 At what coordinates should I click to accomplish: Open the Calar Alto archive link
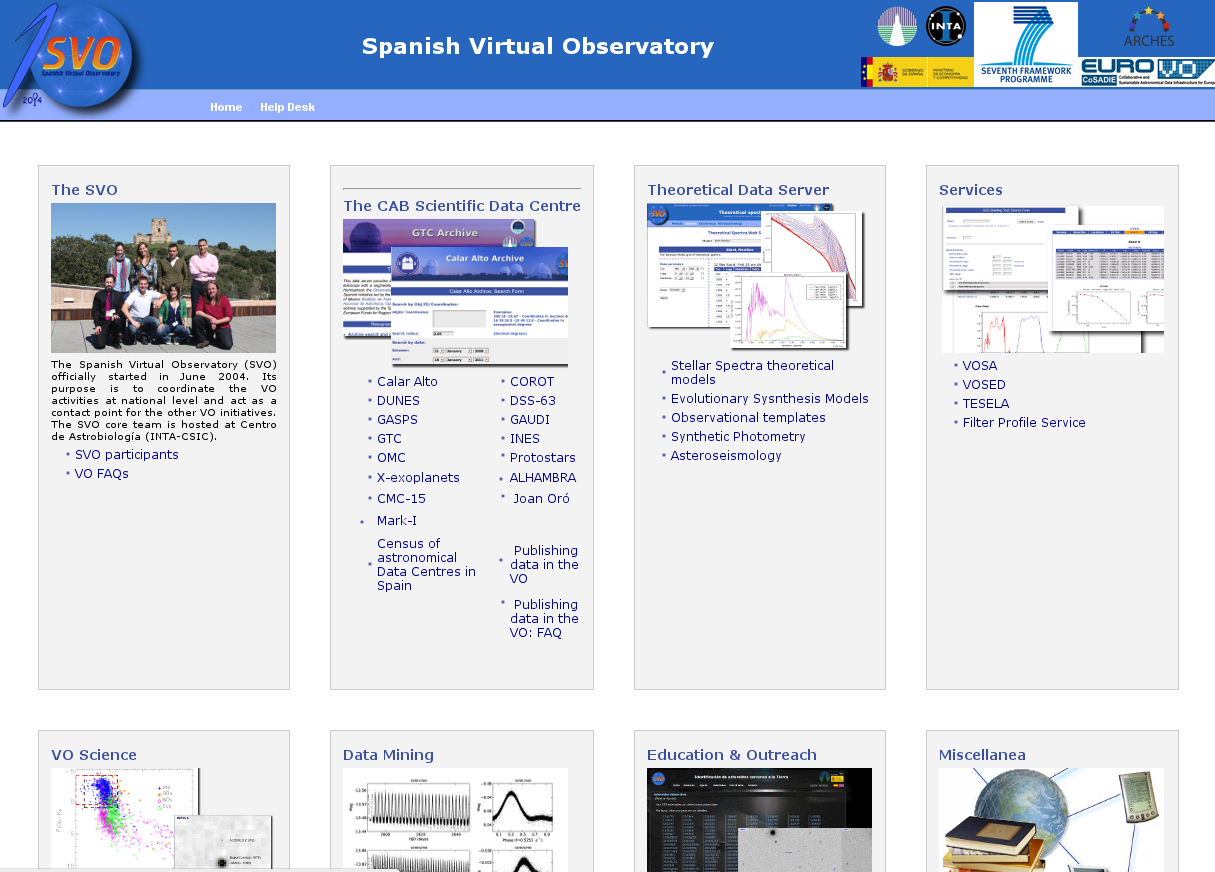(407, 382)
